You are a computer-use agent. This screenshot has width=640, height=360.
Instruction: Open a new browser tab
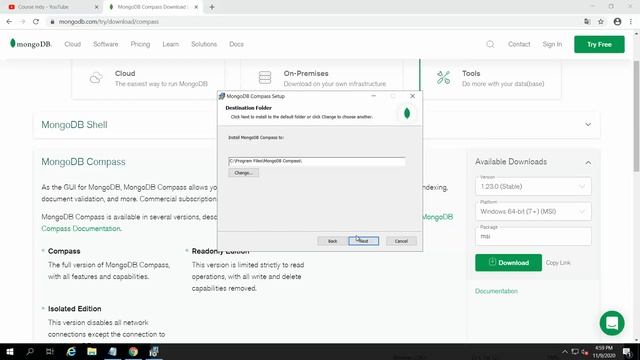(x=212, y=7)
